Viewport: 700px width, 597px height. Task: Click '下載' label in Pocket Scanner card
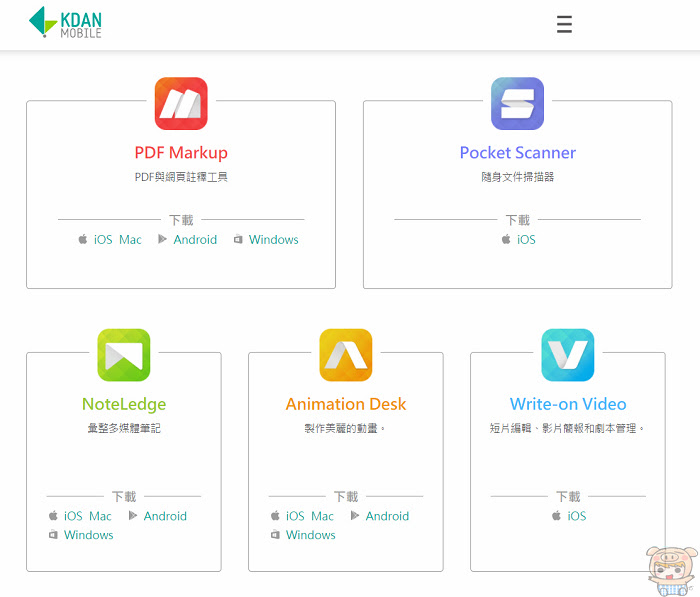(x=517, y=220)
